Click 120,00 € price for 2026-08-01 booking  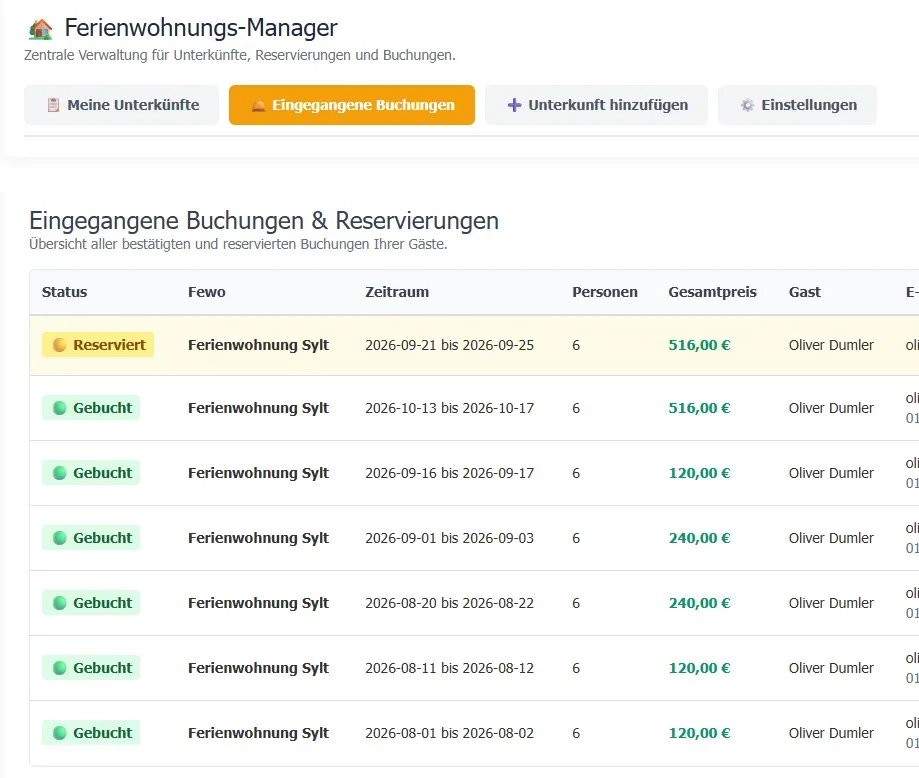coord(699,733)
